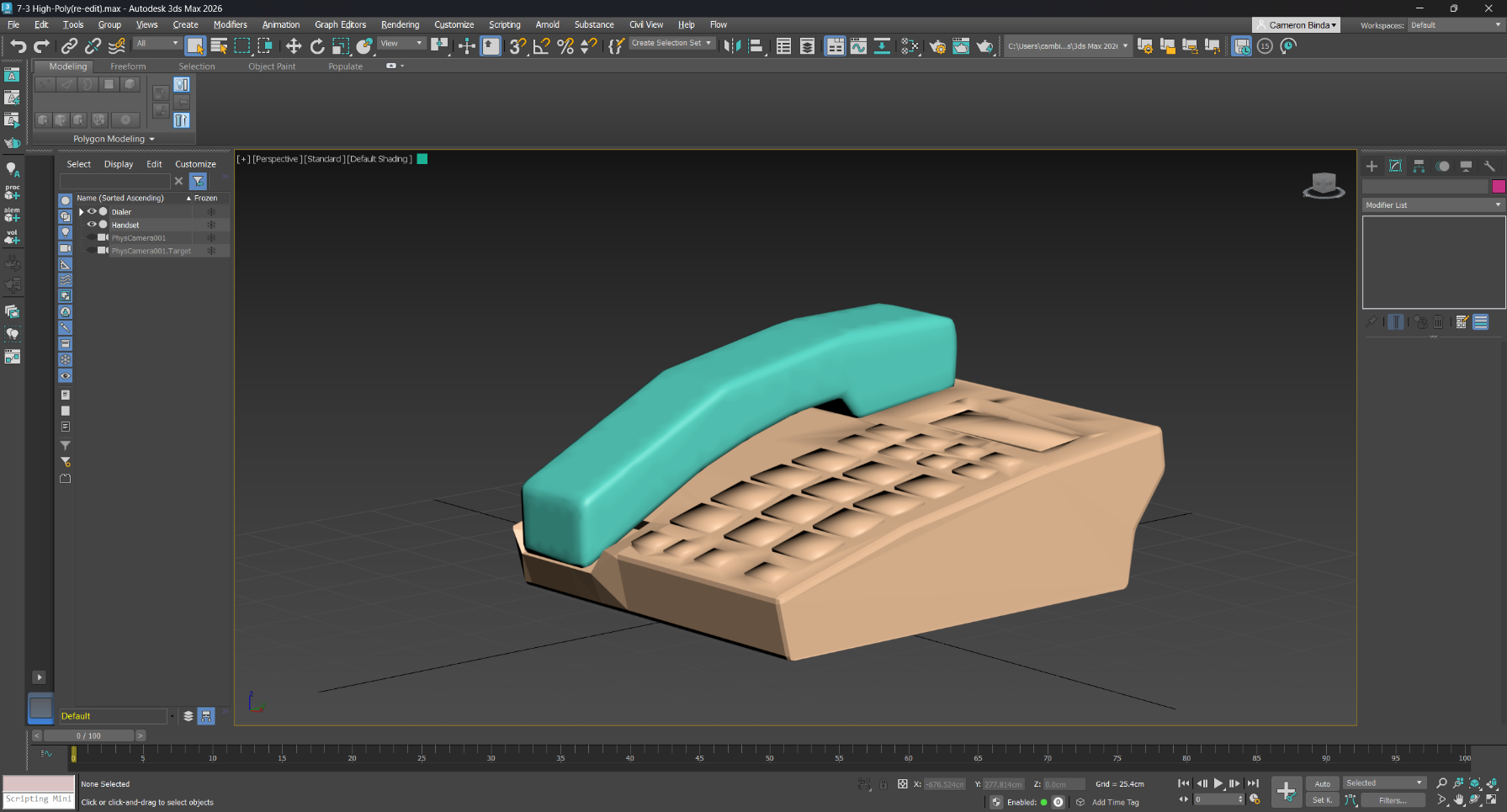Select the Move tool in main toolbar
1507x812 pixels.
pyautogui.click(x=294, y=46)
